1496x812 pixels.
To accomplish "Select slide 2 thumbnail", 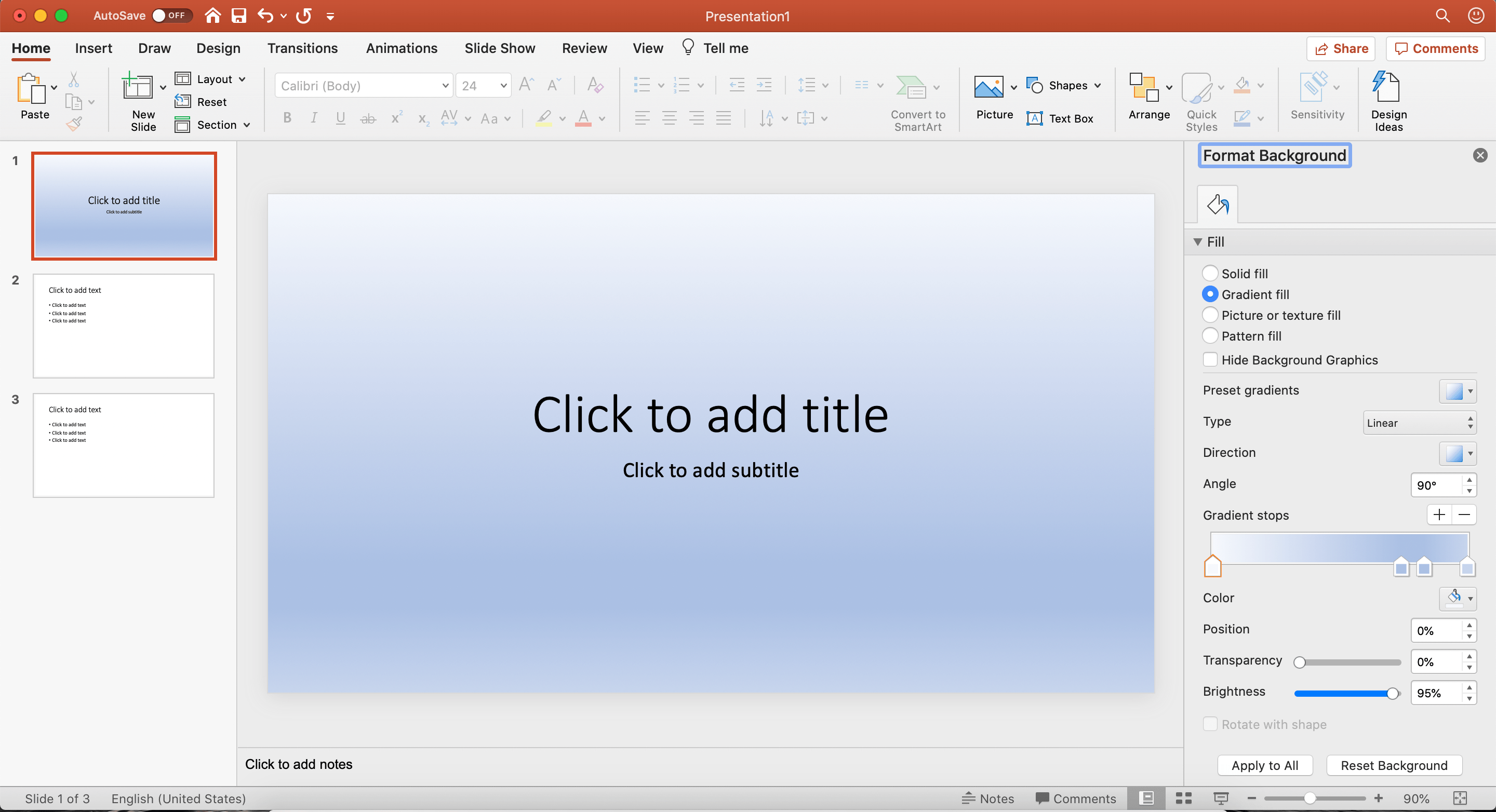I will tap(124, 326).
